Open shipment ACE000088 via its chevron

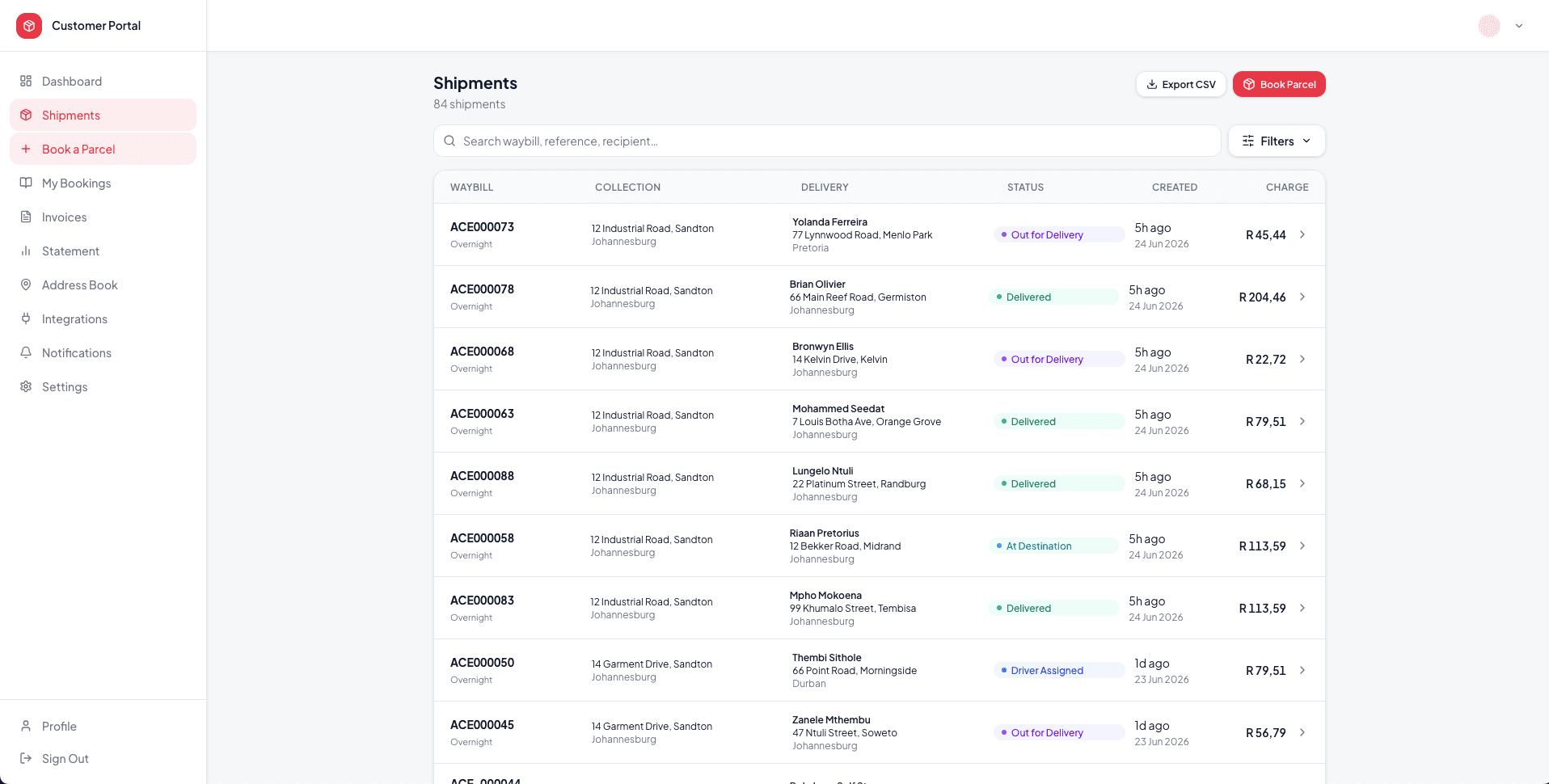pos(1302,483)
